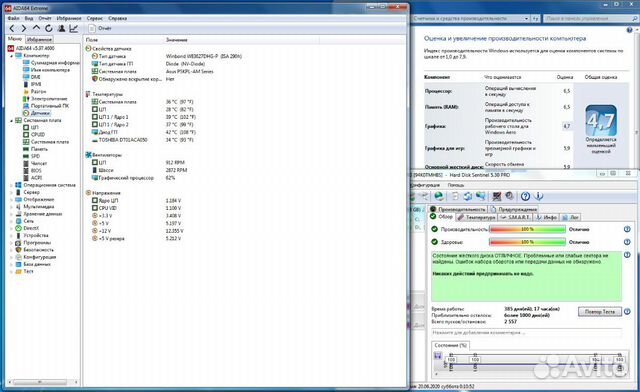
Task: Open the Сервис menu in AIDA64
Action: pyautogui.click(x=95, y=18)
